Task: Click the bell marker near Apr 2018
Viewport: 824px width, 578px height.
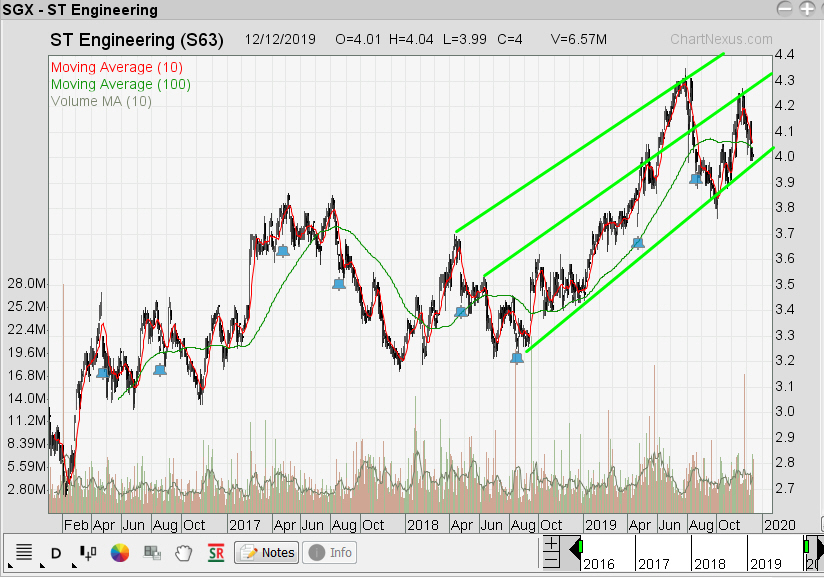Action: click(x=461, y=312)
